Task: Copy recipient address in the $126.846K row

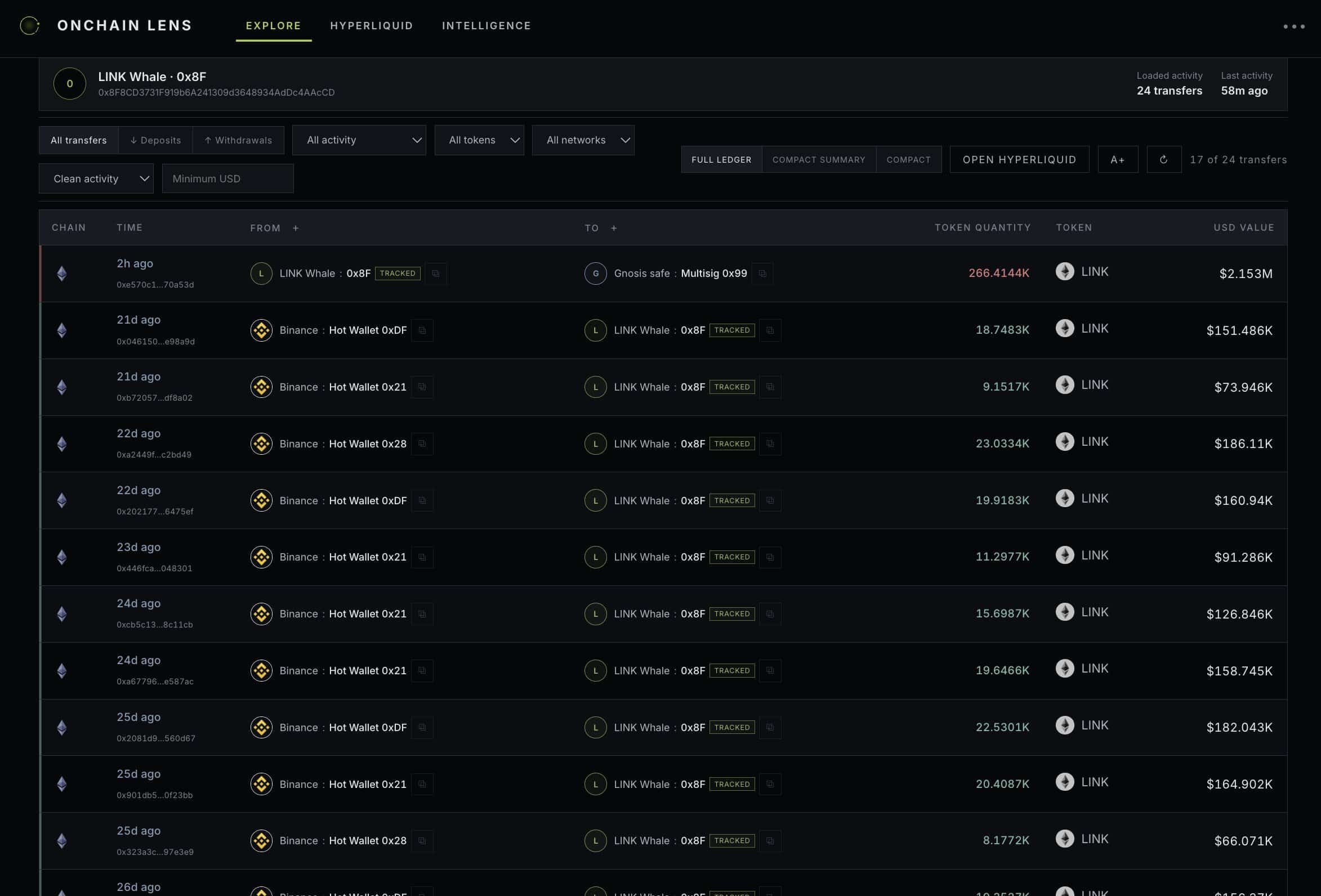Action: [x=770, y=614]
